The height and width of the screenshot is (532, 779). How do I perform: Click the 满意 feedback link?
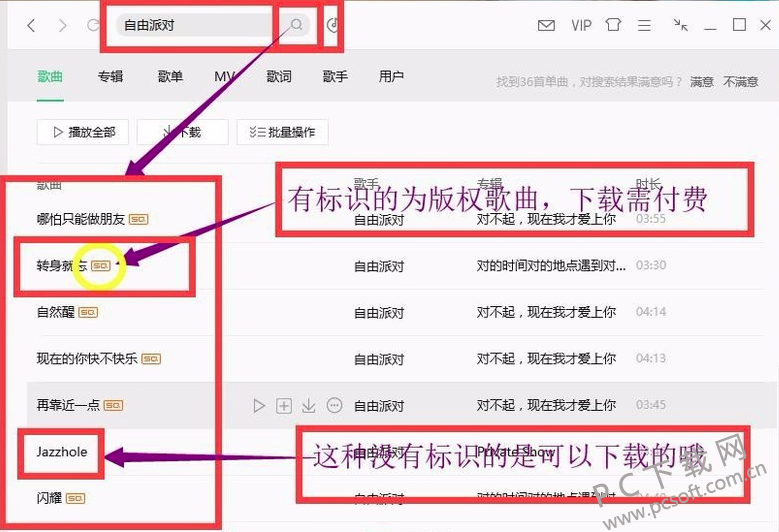(701, 82)
